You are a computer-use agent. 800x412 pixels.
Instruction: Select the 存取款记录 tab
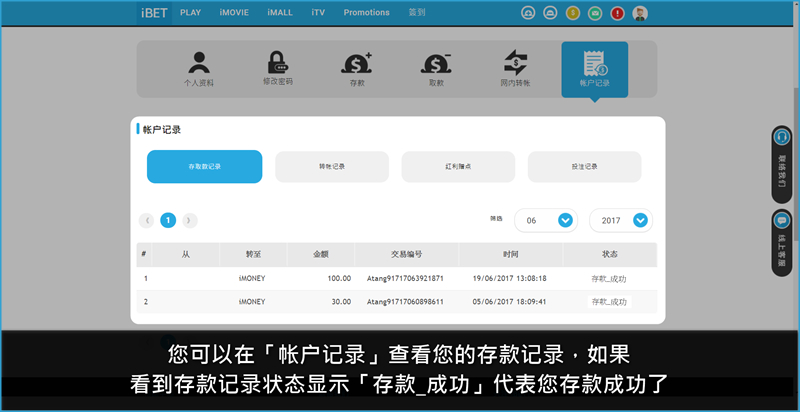coord(205,166)
